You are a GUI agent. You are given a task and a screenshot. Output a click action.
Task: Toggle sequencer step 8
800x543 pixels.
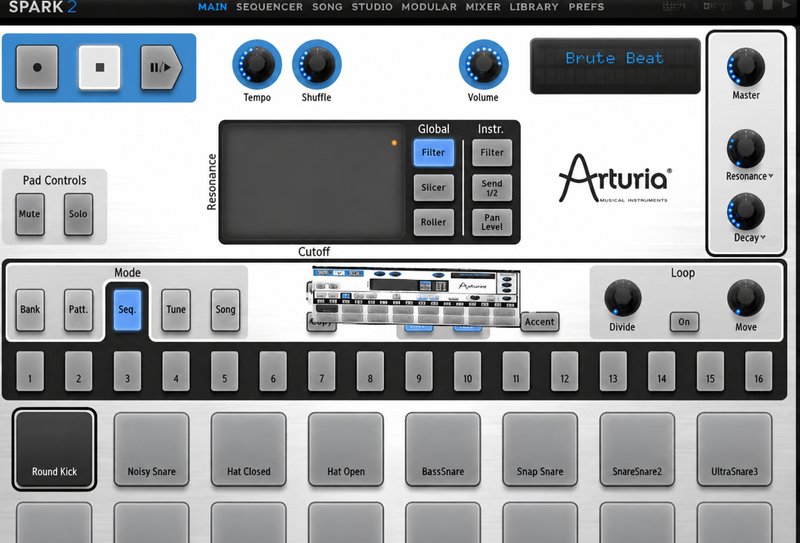coord(370,371)
